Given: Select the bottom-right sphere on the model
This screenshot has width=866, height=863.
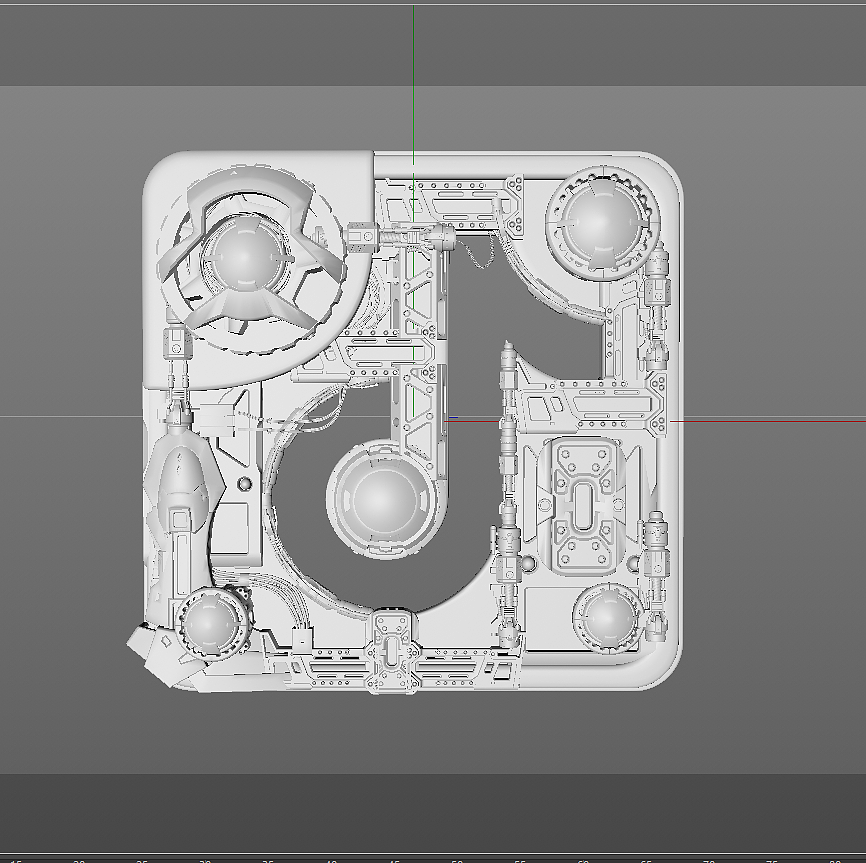Looking at the screenshot, I should point(609,616).
